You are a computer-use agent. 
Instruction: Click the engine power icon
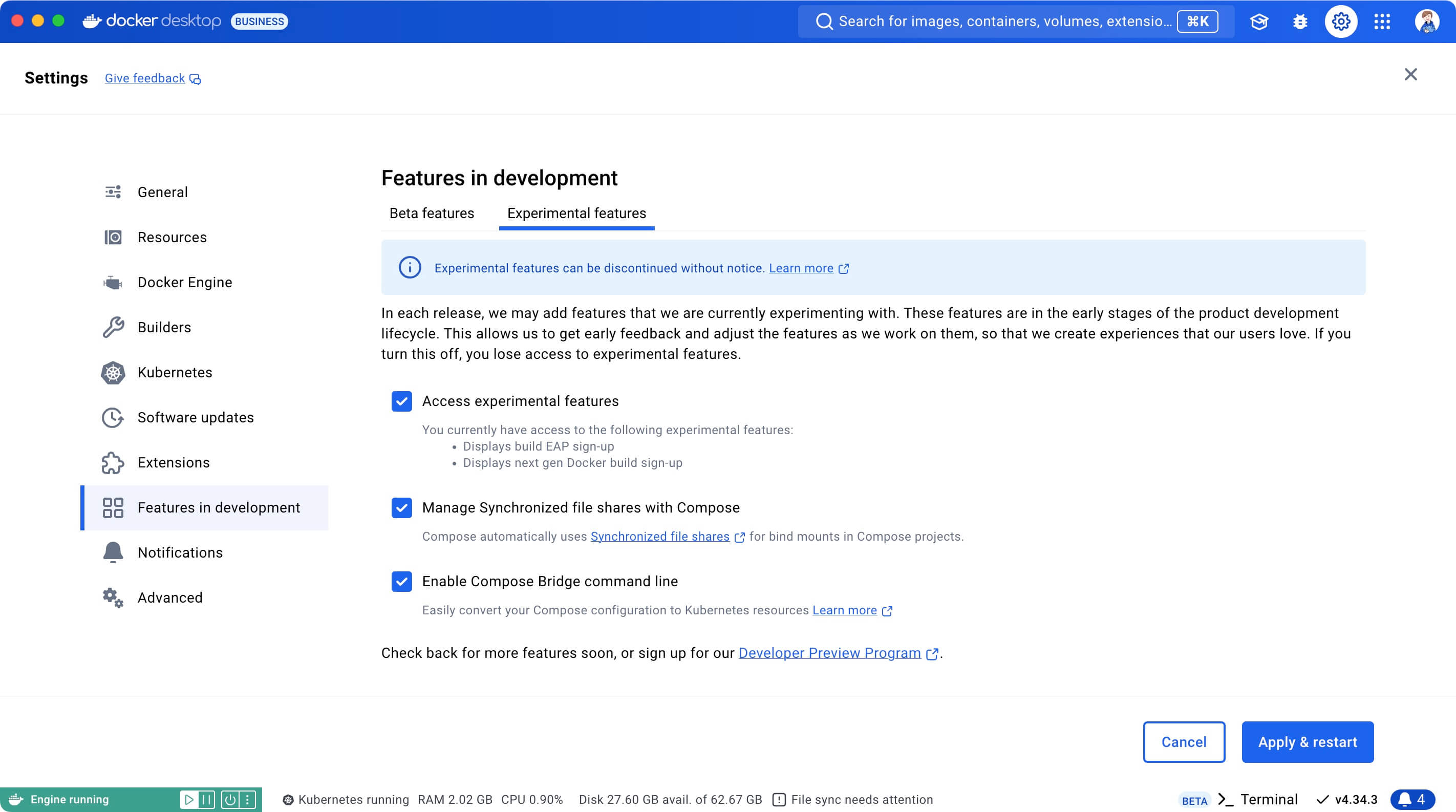[230, 800]
